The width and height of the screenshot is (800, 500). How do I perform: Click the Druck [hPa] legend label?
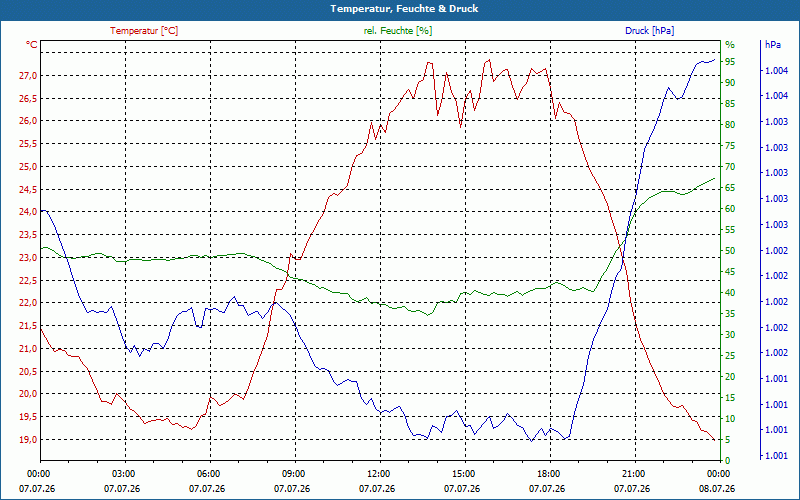coord(649,31)
